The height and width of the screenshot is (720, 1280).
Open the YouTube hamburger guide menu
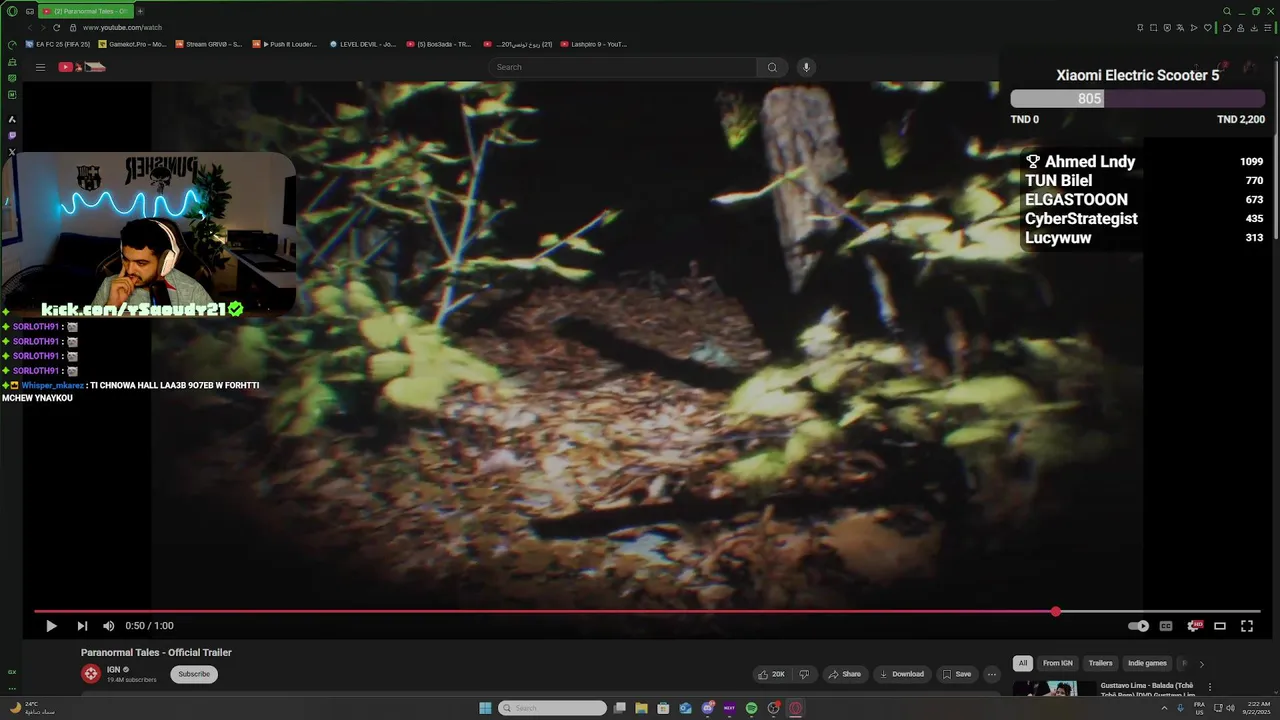coord(40,67)
